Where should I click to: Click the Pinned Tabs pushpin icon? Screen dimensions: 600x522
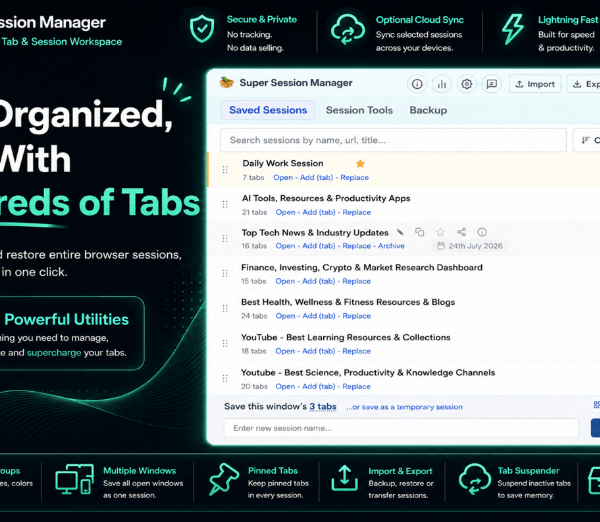(x=223, y=479)
